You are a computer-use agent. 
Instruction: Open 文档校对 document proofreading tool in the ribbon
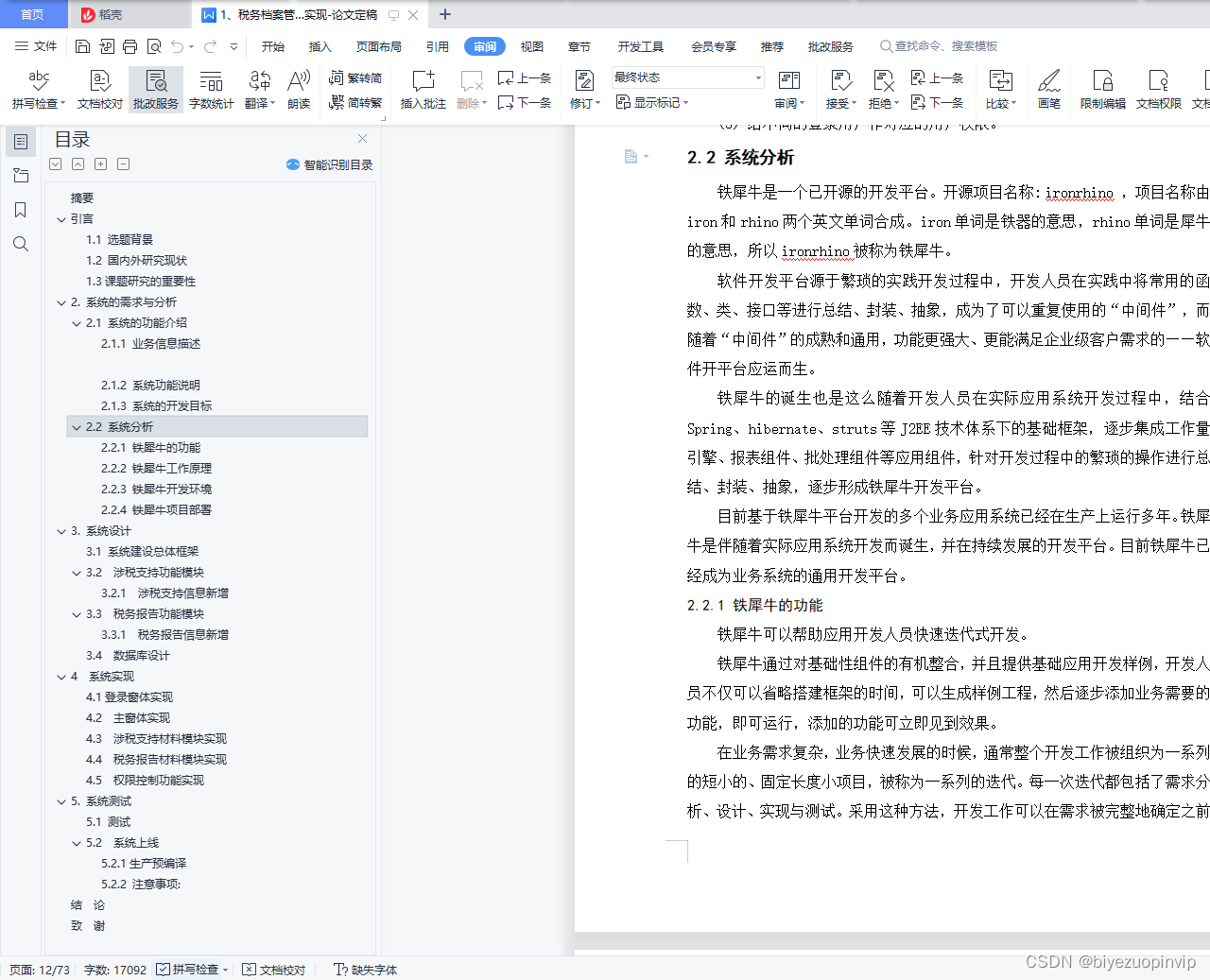click(100, 90)
